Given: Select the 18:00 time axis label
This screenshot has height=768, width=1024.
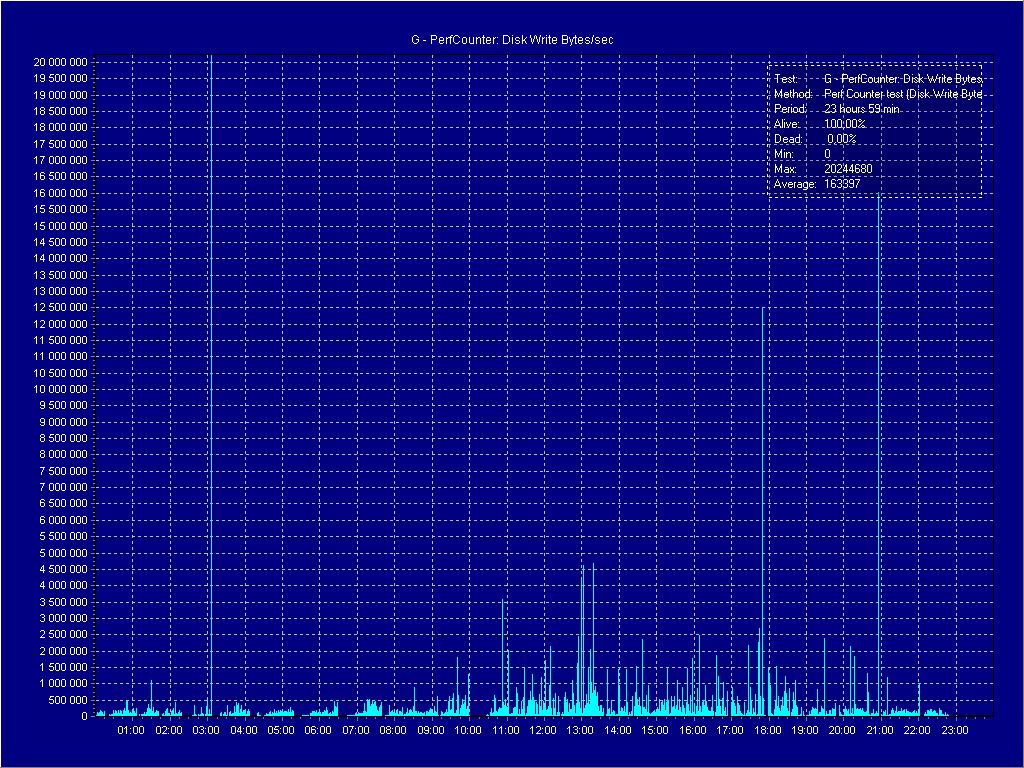Looking at the screenshot, I should pyautogui.click(x=767, y=731).
